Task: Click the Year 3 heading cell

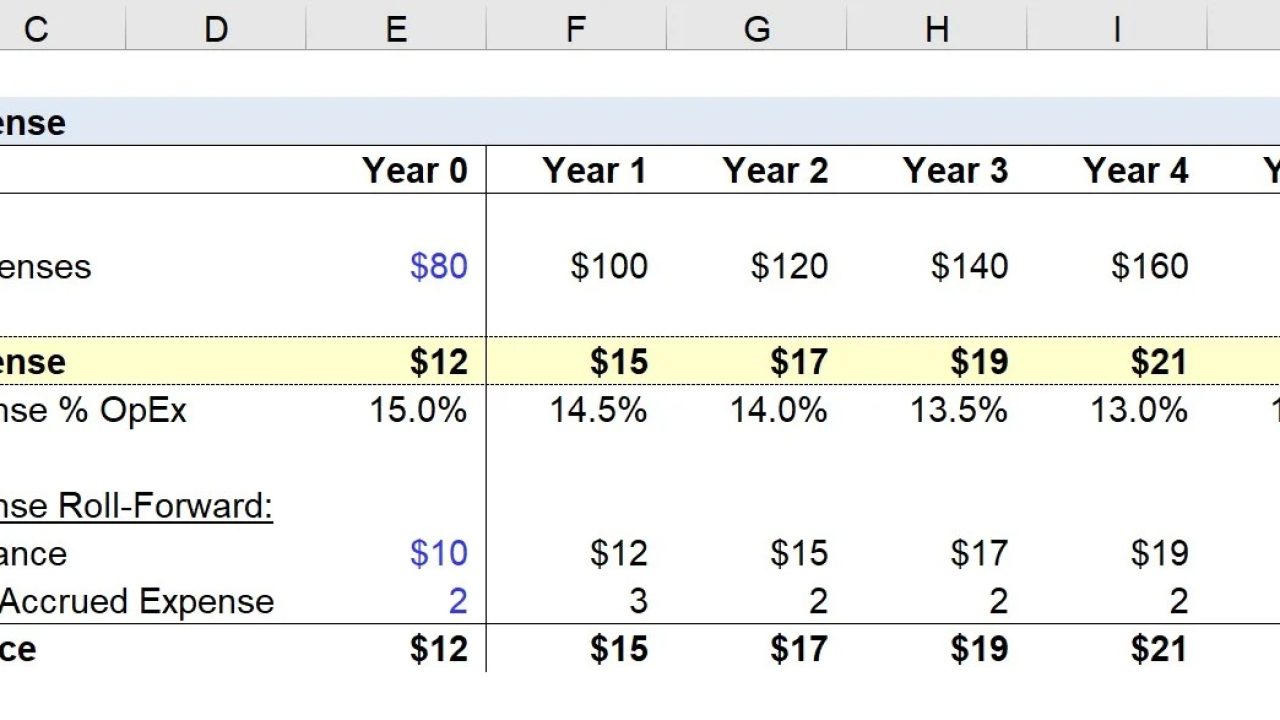Action: point(955,171)
